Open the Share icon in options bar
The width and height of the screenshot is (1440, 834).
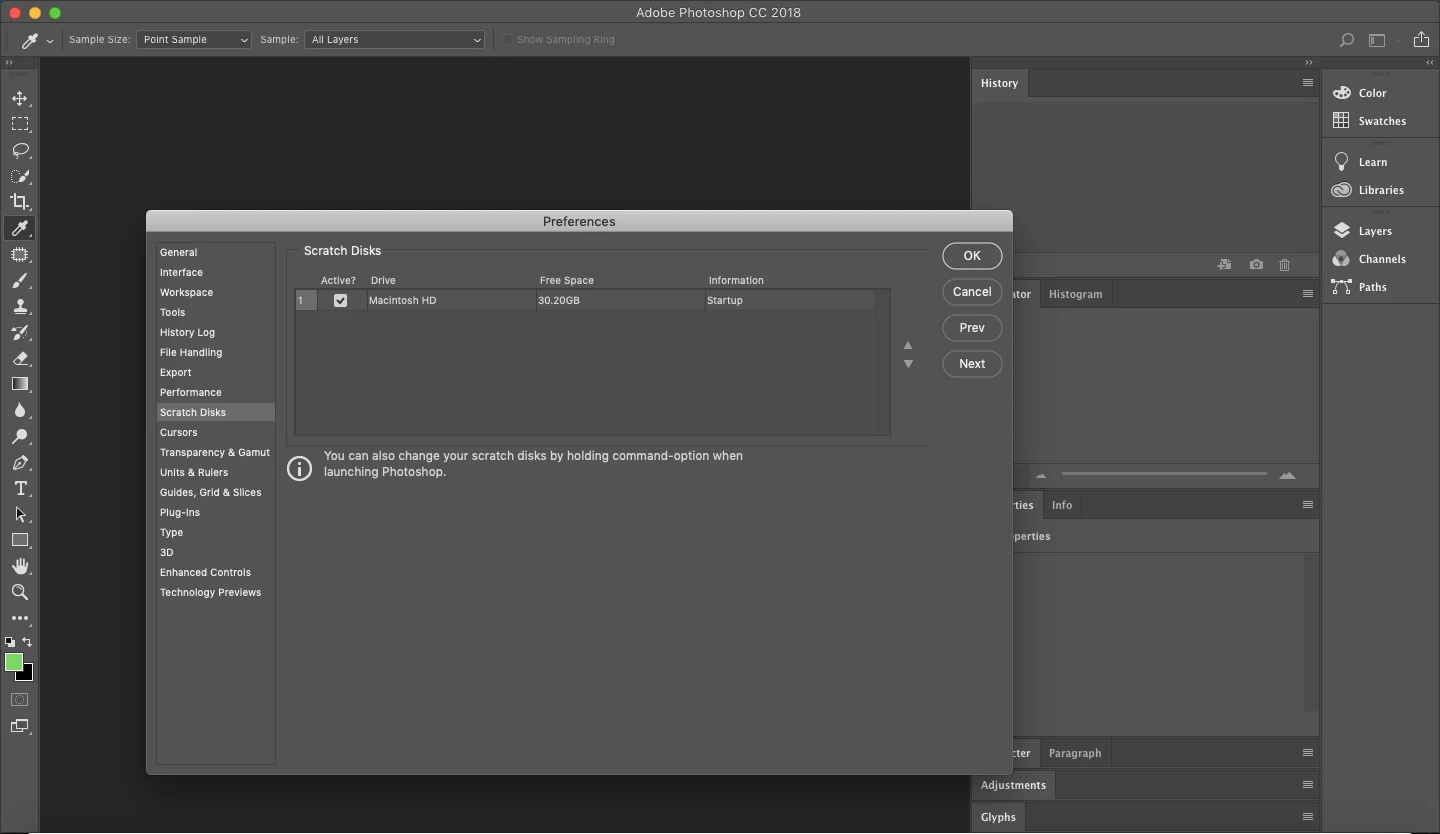tap(1421, 39)
